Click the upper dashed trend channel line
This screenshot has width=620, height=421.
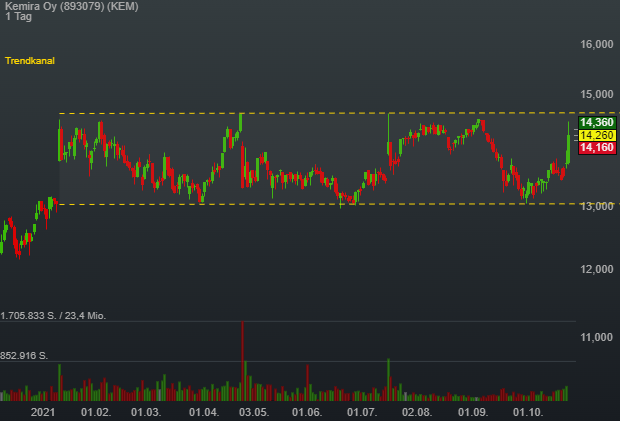(339, 113)
